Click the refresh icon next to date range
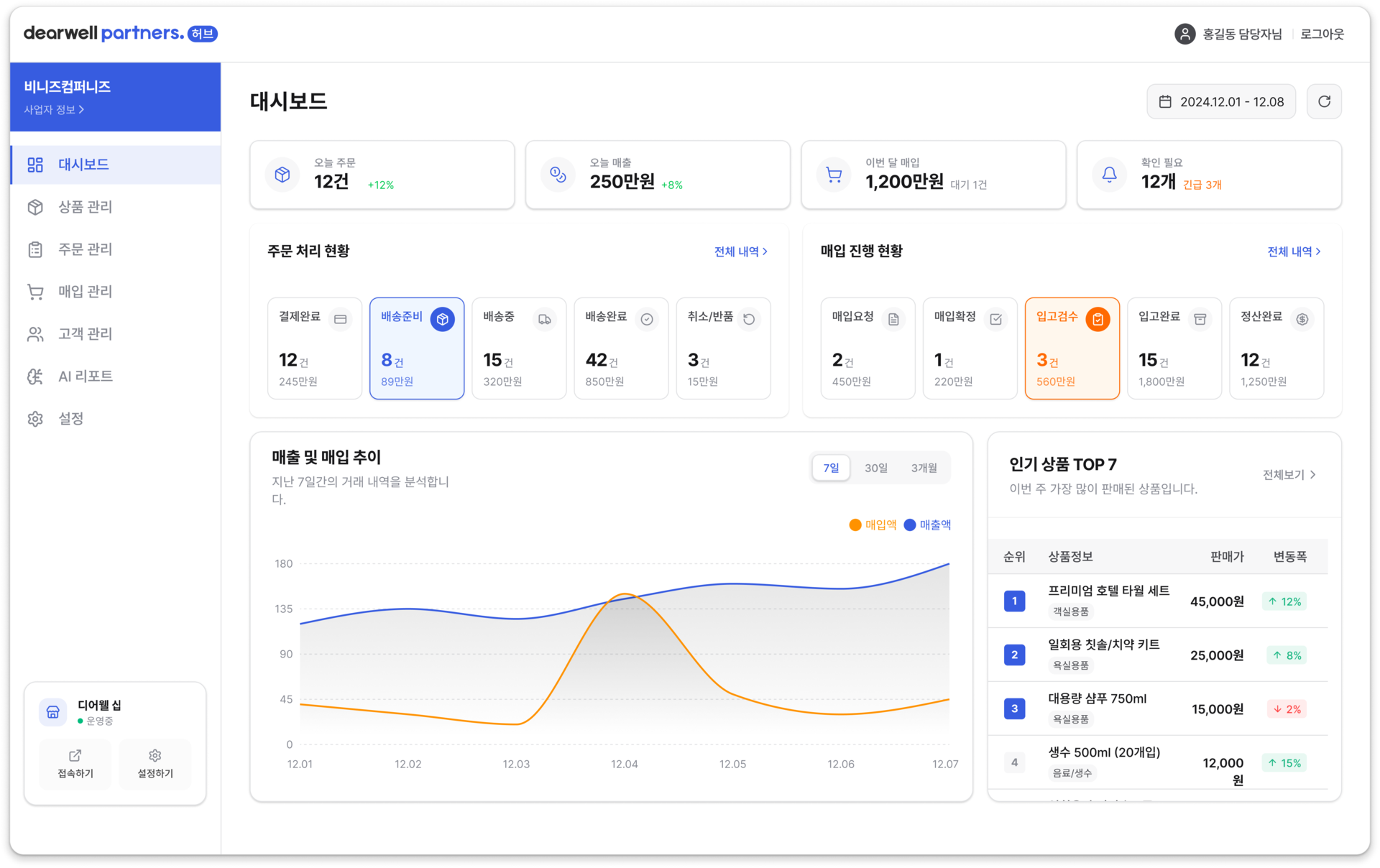1380x868 pixels. [x=1324, y=101]
